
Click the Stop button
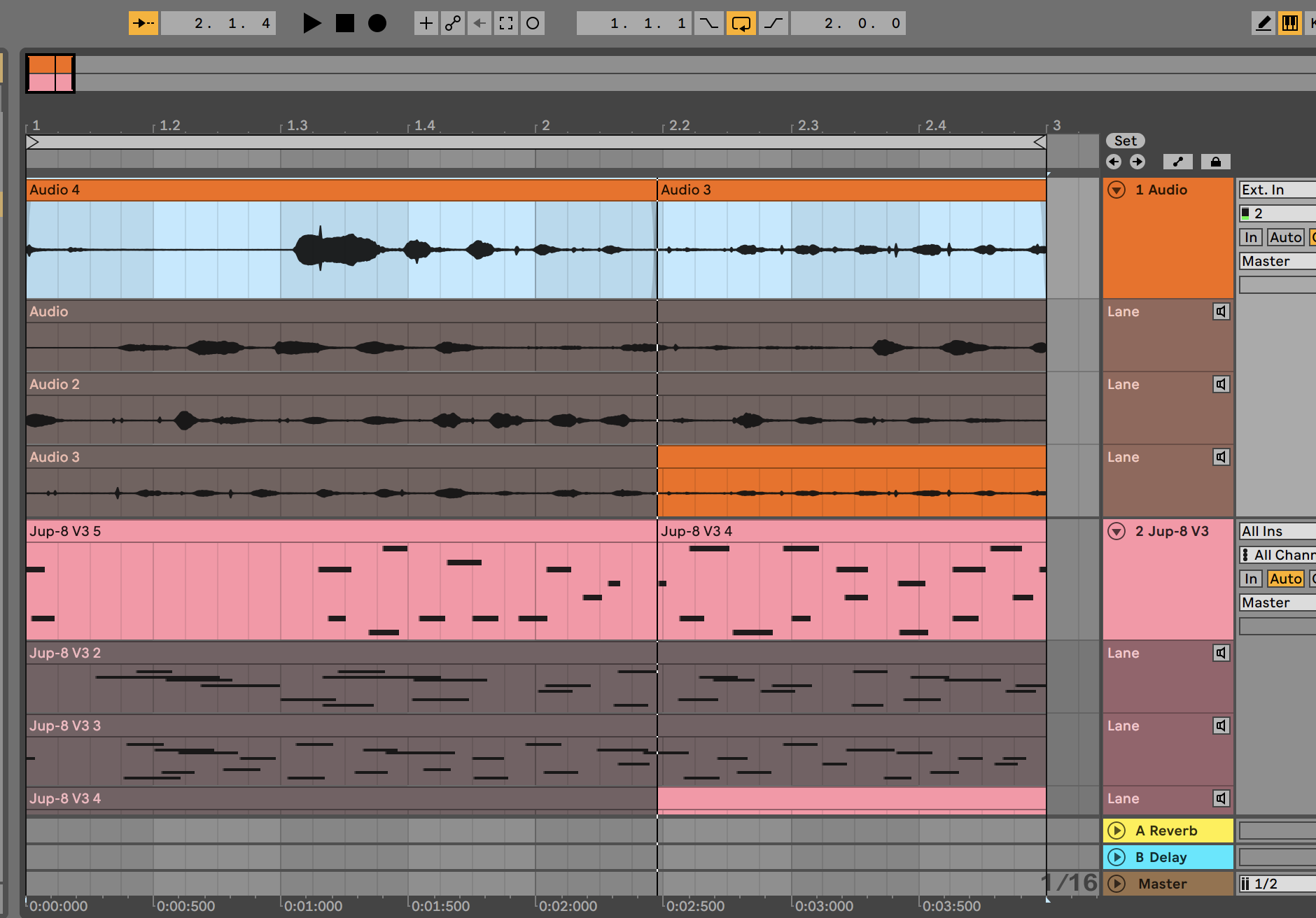coord(345,23)
